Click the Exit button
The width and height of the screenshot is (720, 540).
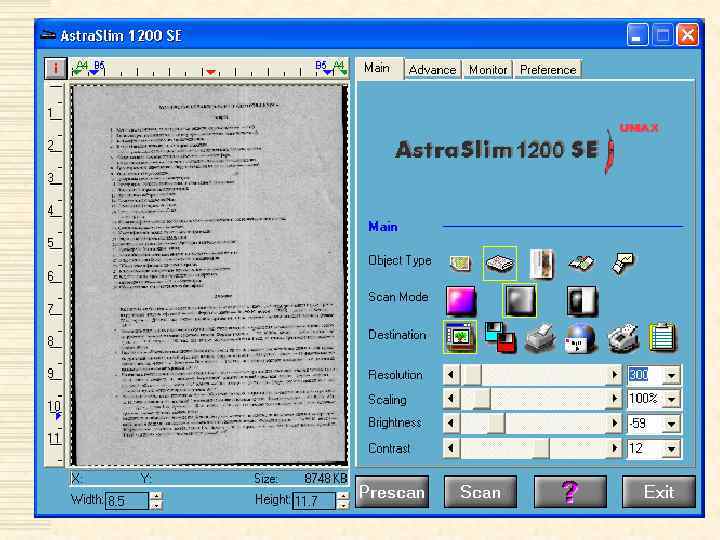pyautogui.click(x=658, y=492)
